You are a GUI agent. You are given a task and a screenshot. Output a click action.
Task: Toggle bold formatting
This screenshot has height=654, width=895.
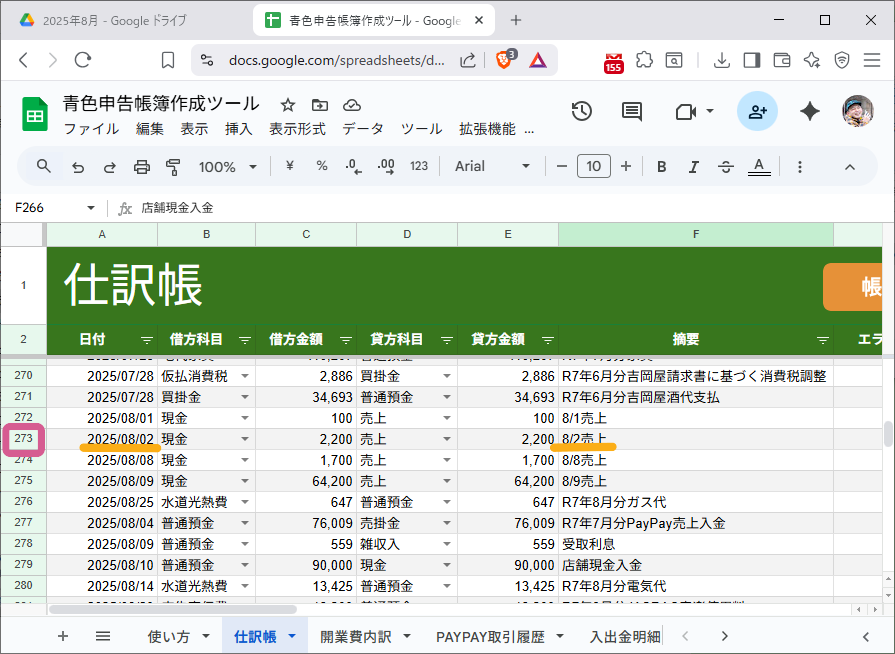pyautogui.click(x=661, y=166)
